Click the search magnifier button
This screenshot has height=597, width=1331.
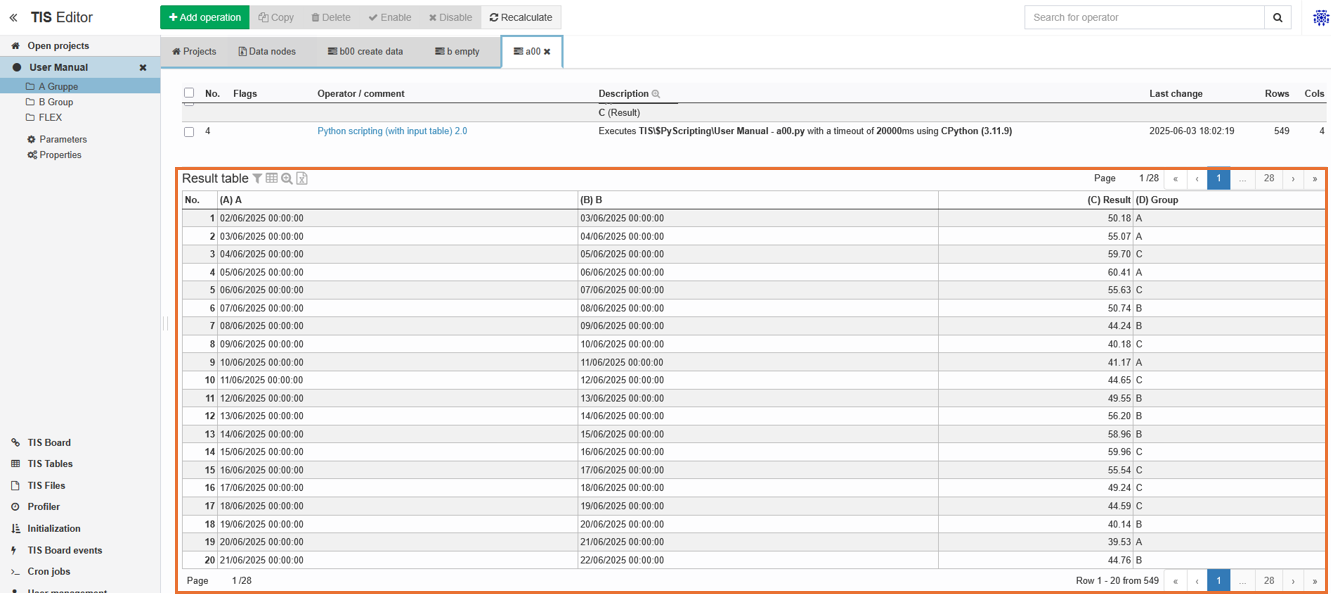[x=1278, y=17]
